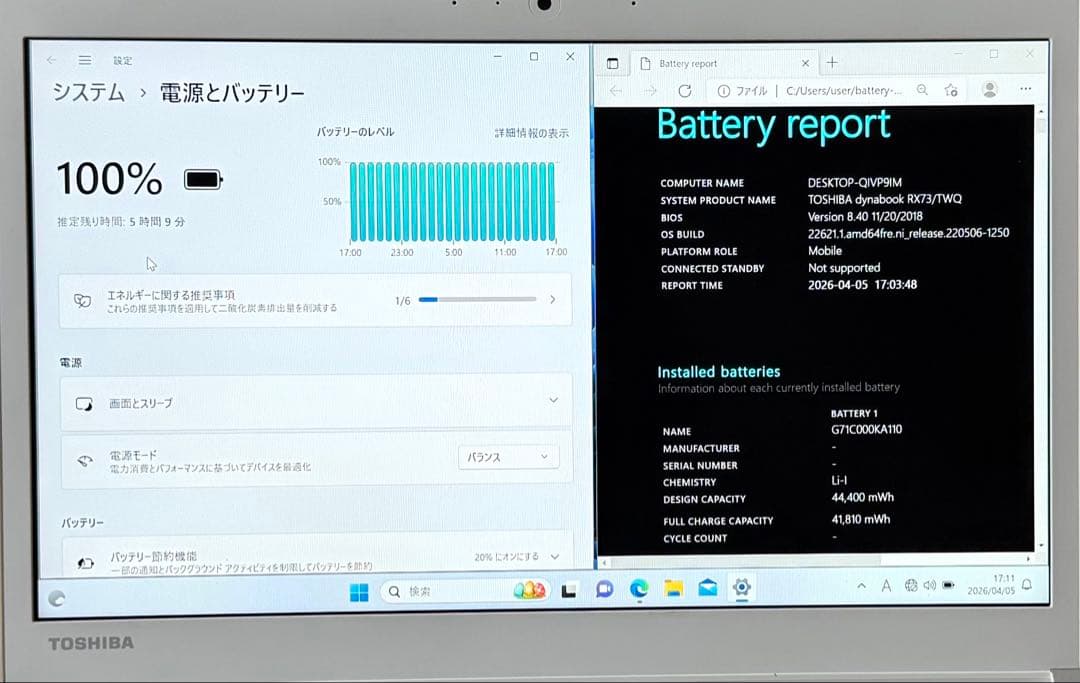The width and height of the screenshot is (1080, 683).
Task: Click the battery saver leaf icon
Action: point(86,563)
